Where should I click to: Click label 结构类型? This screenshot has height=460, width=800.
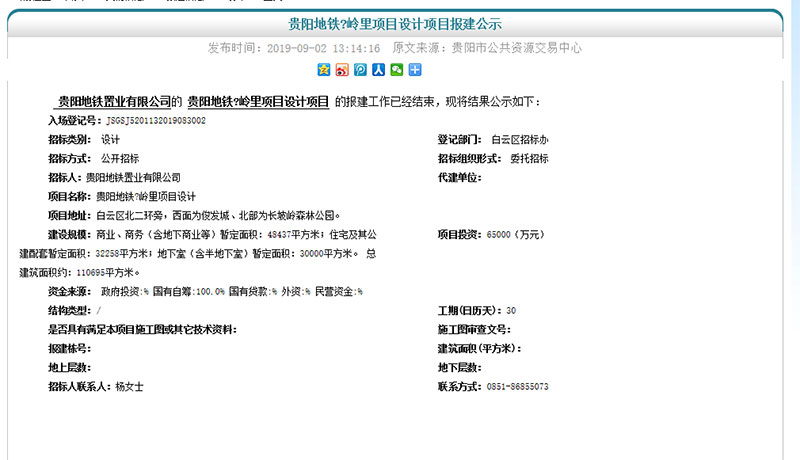69,311
